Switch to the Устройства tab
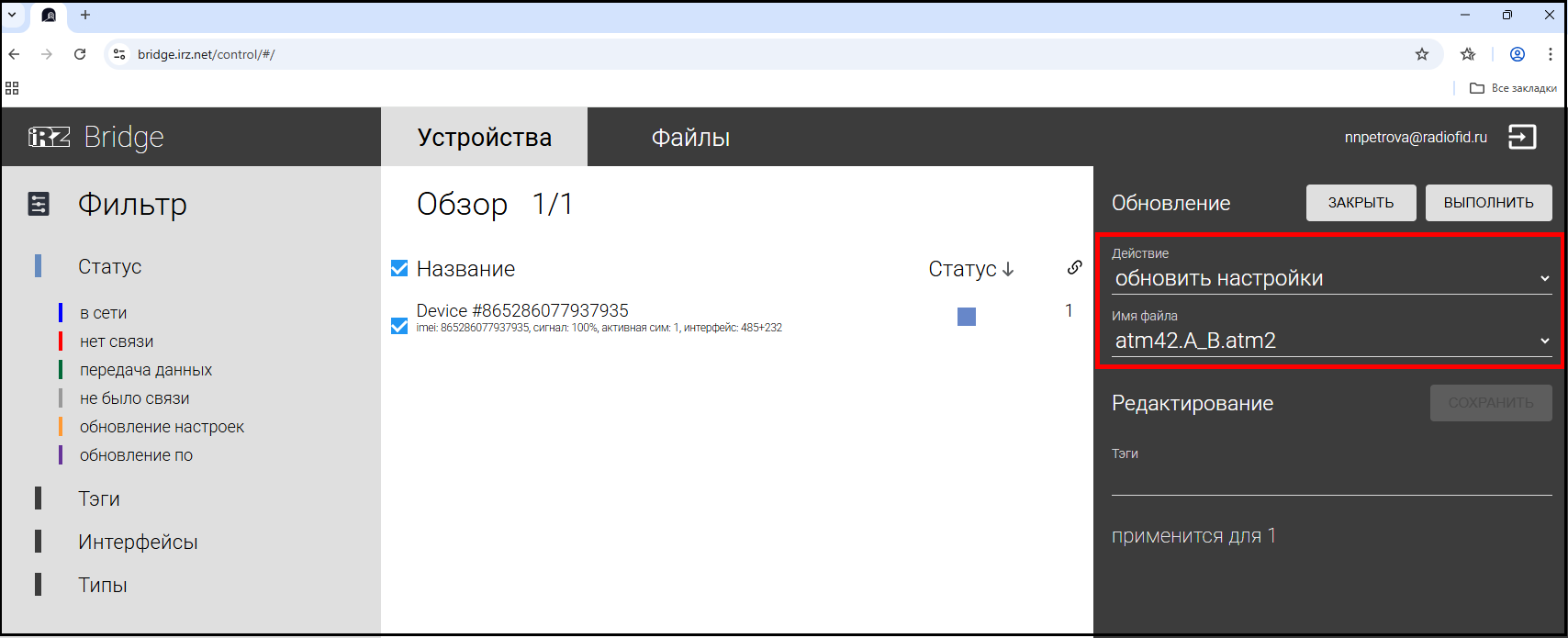This screenshot has height=638, width=1568. 484,138
